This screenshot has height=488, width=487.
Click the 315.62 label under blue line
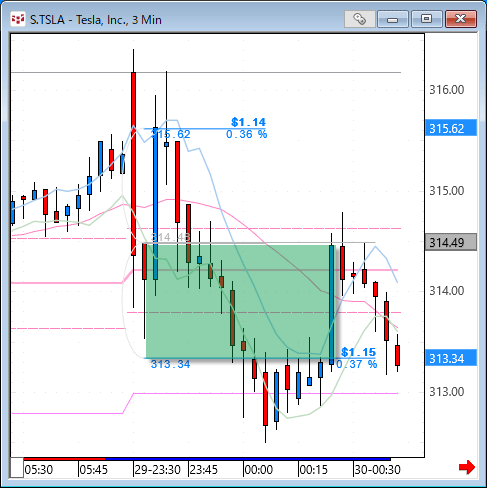click(x=170, y=134)
